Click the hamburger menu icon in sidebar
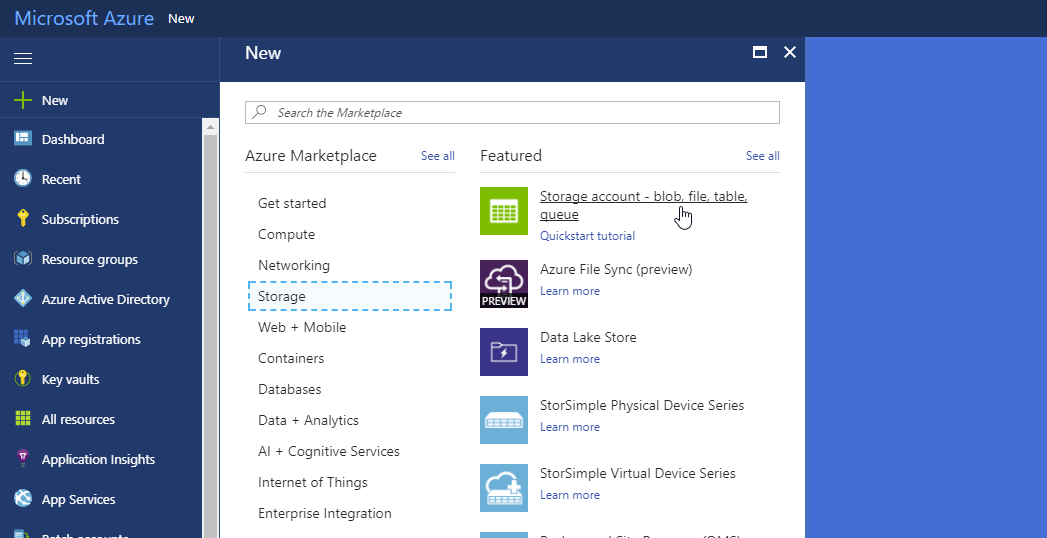Image resolution: width=1047 pixels, height=538 pixels. click(22, 59)
